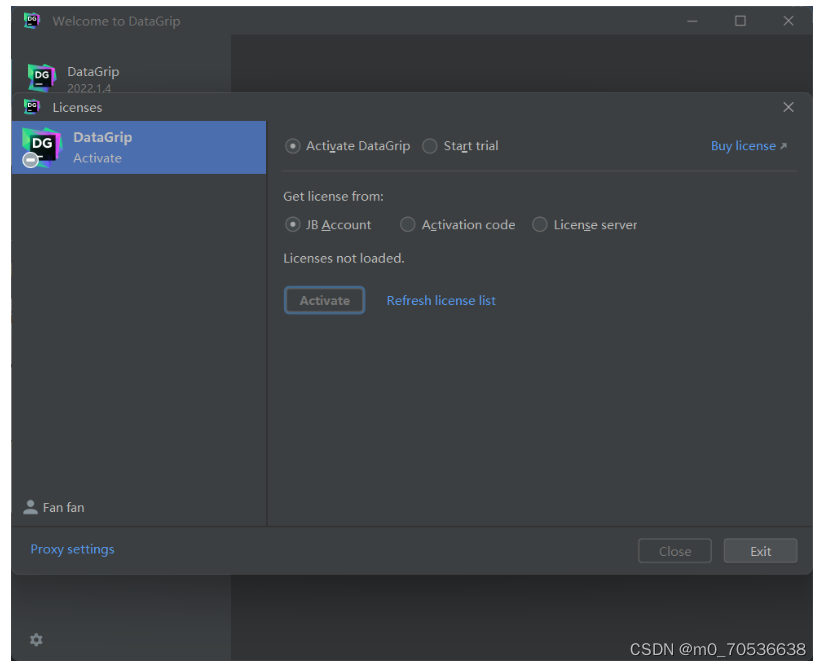822x668 pixels.
Task: Click the Fan fan user account icon
Action: 30,507
